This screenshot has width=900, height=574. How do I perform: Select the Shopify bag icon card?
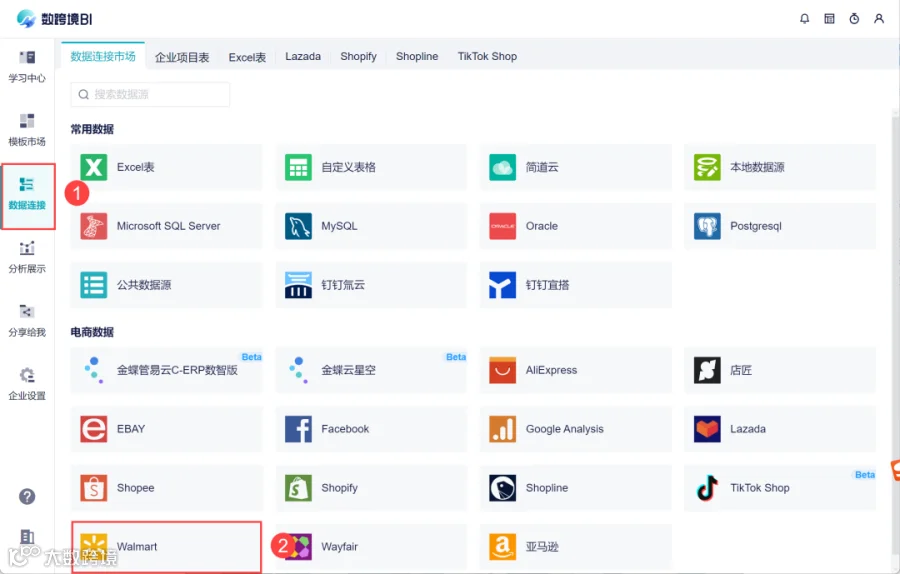[371, 488]
